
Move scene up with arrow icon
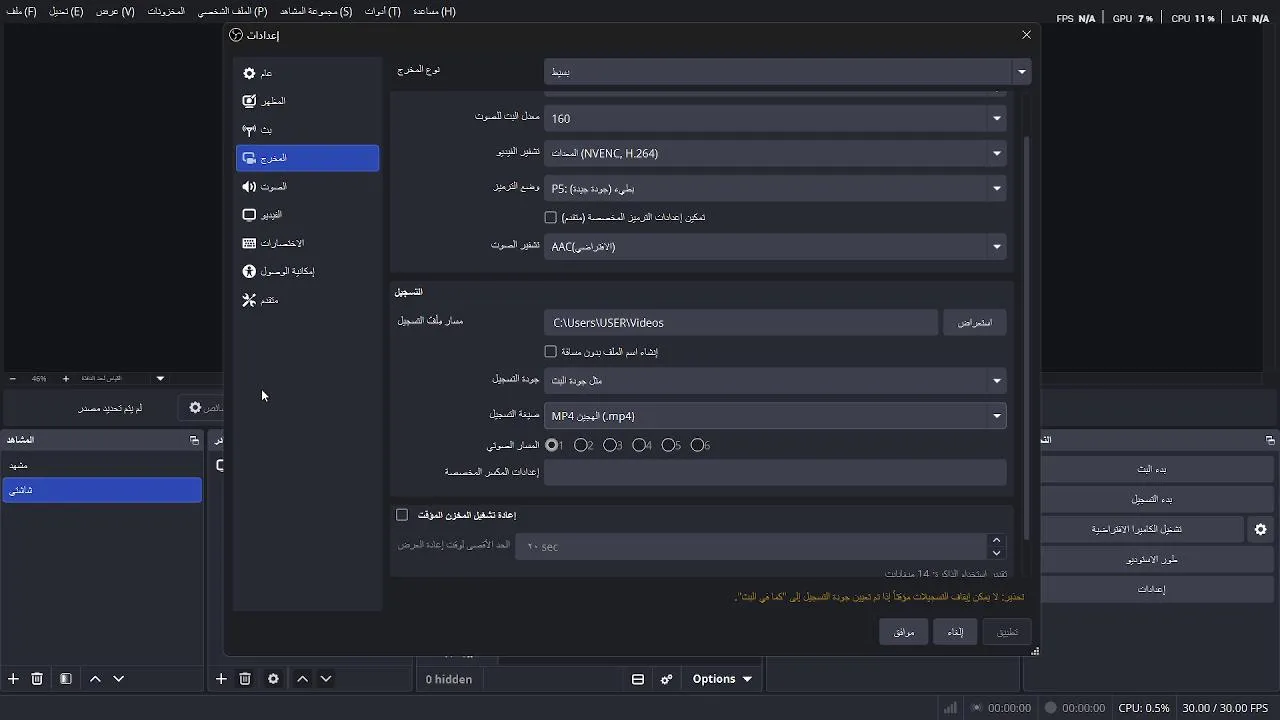(95, 679)
